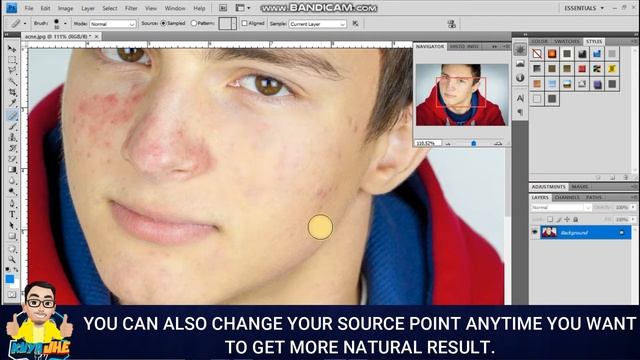Select the Magic Wand tool
This screenshot has height=360, width=640.
[x=12, y=82]
